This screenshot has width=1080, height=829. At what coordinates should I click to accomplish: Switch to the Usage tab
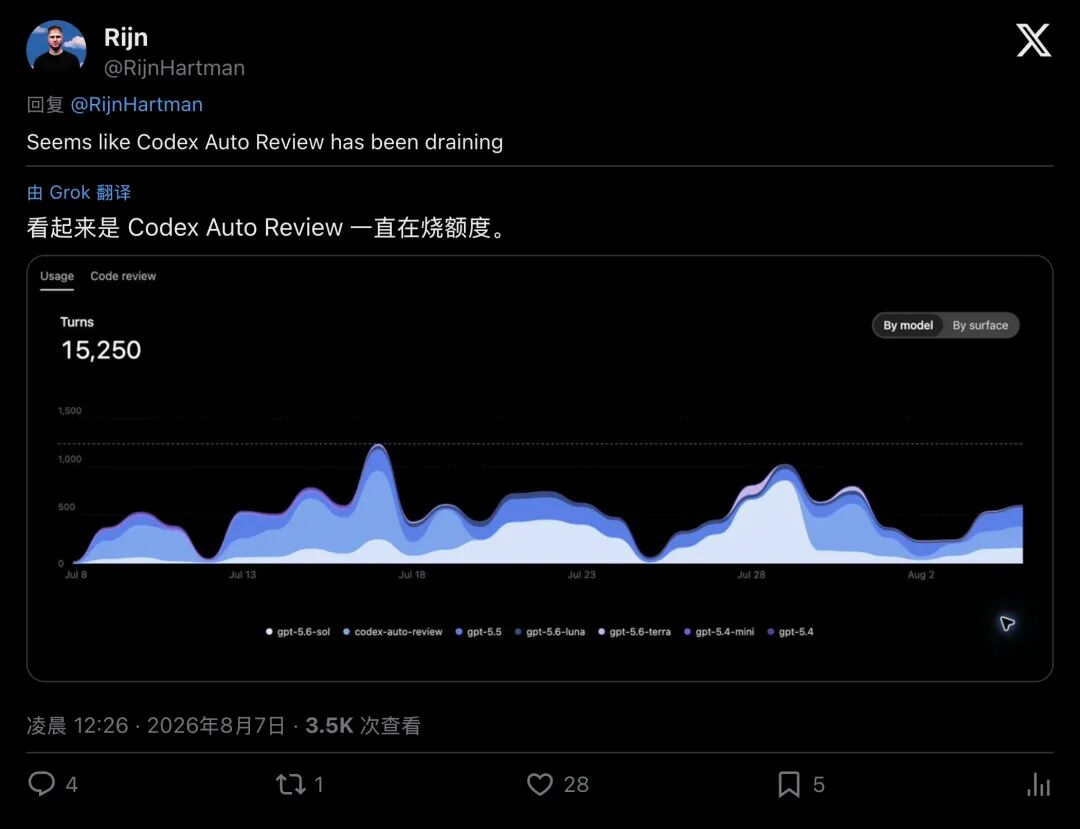tap(56, 276)
